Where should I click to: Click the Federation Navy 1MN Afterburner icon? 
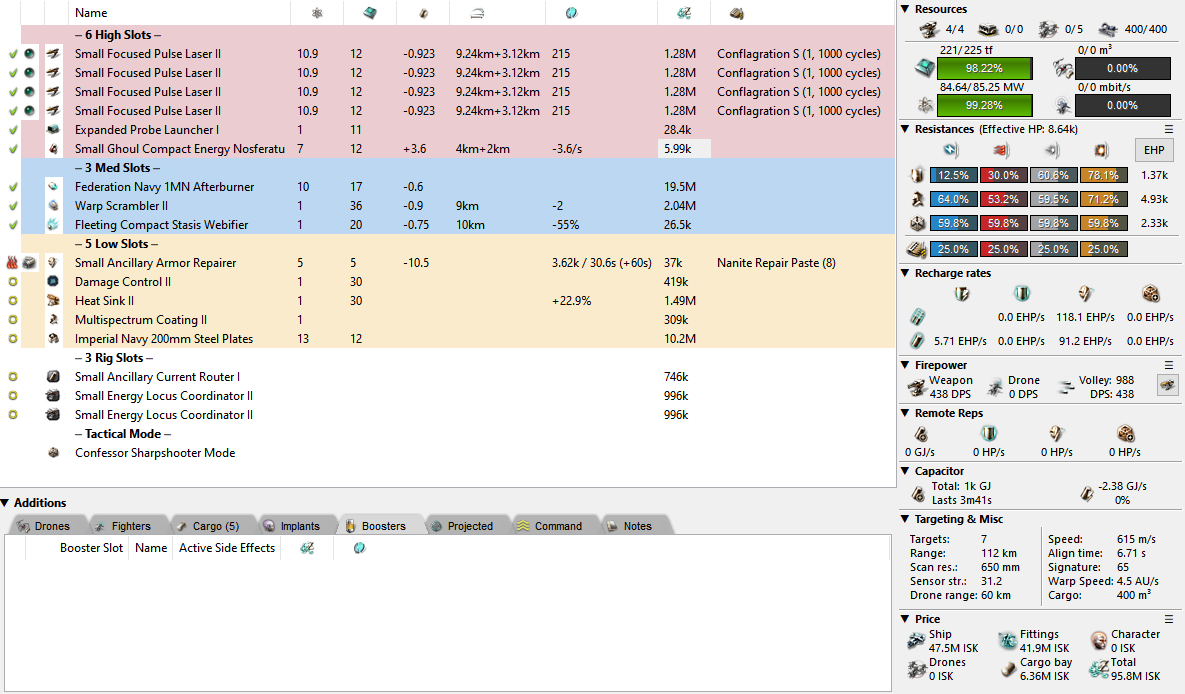click(x=53, y=187)
